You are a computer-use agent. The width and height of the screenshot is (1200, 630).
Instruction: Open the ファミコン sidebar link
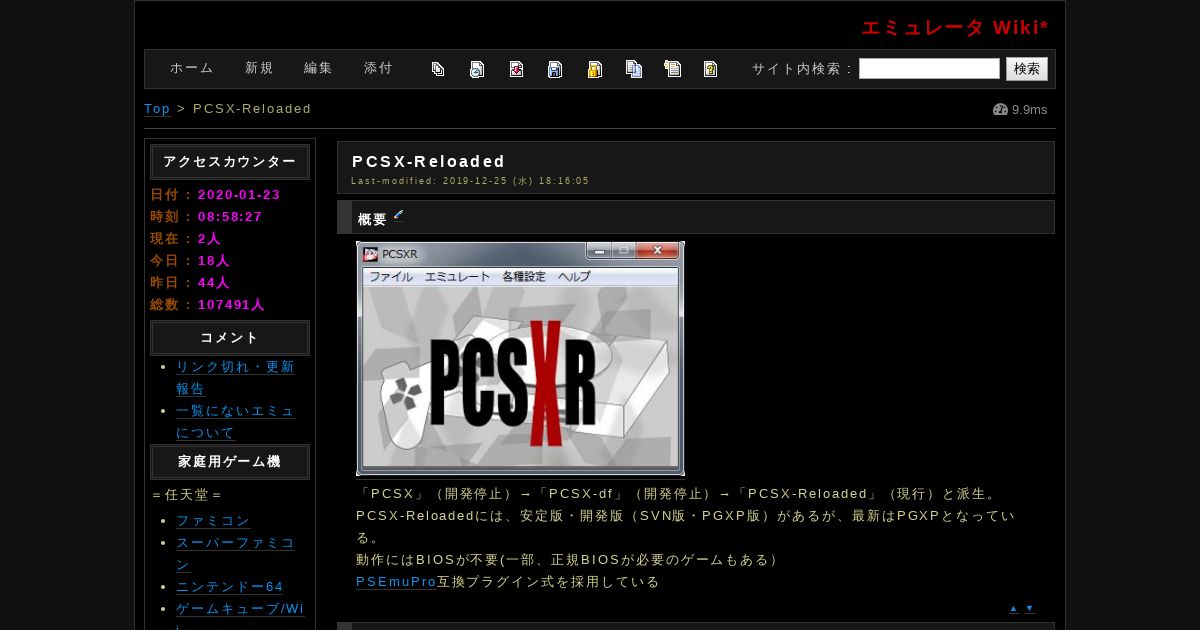[x=213, y=520]
